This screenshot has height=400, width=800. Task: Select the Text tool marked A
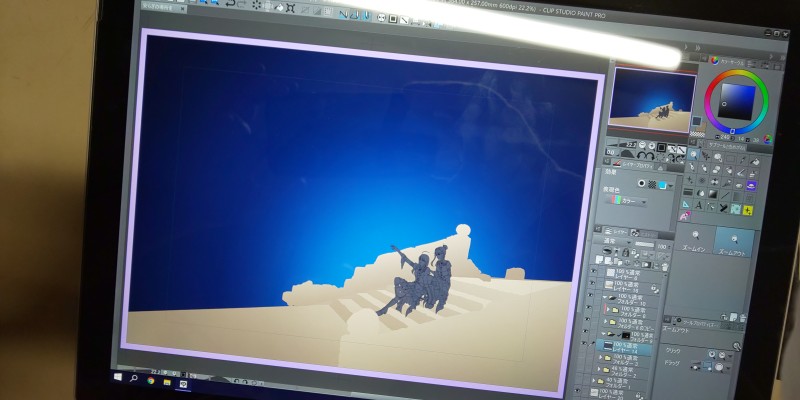pyautogui.click(x=699, y=205)
